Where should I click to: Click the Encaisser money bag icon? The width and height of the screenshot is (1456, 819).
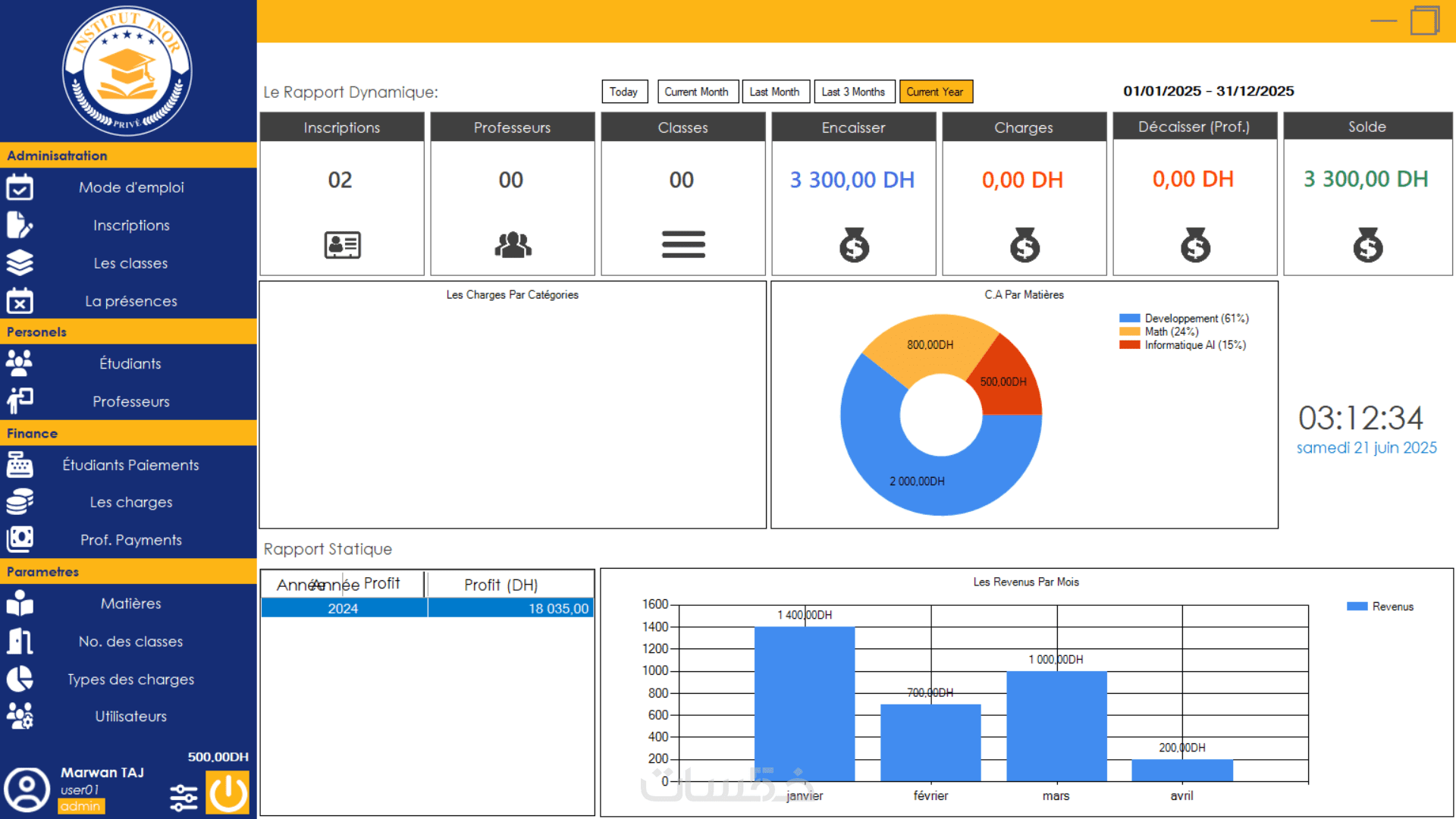click(x=854, y=245)
